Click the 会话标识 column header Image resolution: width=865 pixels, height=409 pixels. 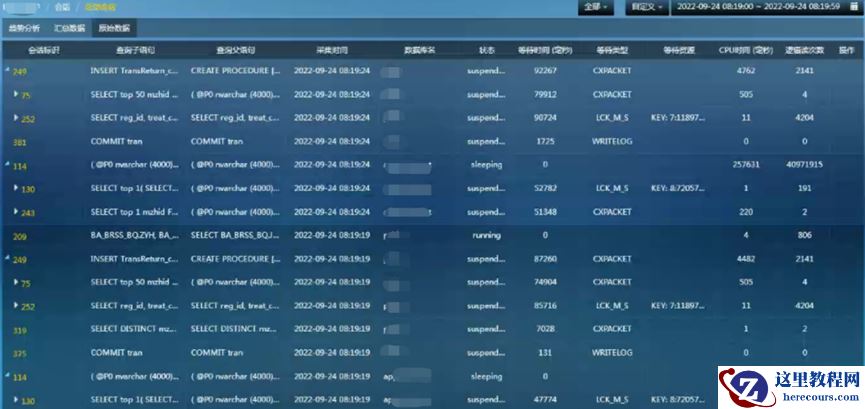[x=44, y=50]
